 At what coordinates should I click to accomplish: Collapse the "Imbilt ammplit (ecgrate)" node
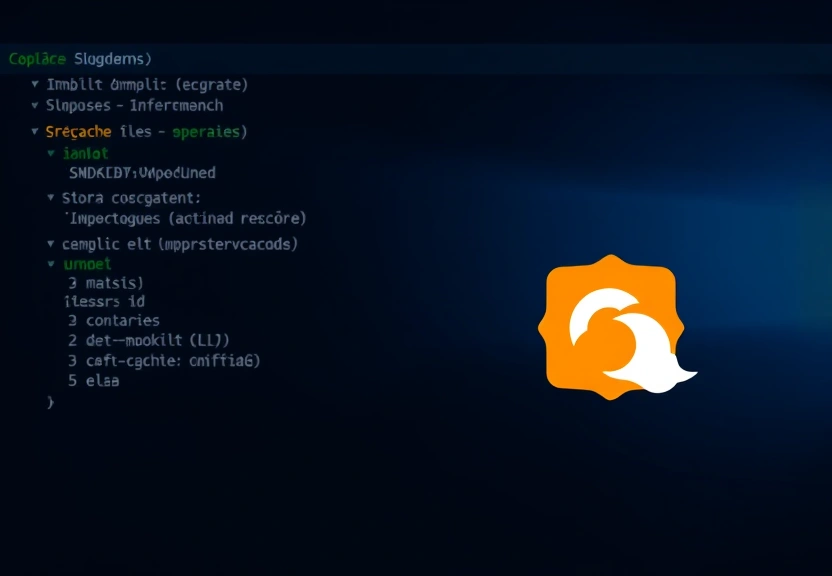click(x=35, y=84)
